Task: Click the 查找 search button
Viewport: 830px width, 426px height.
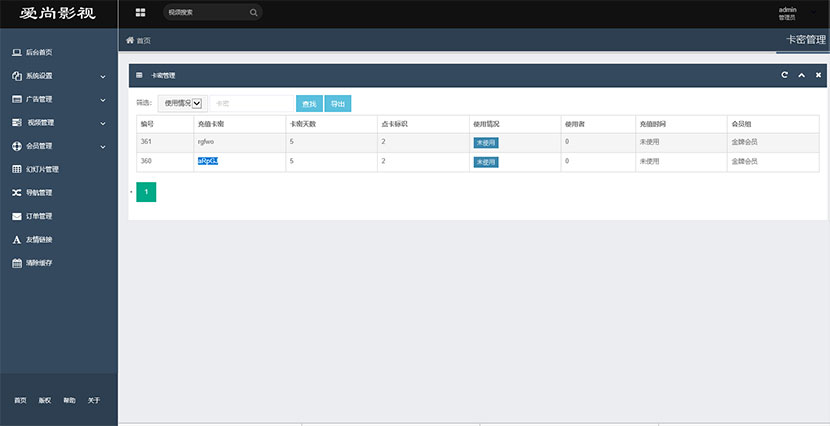Action: click(x=309, y=103)
